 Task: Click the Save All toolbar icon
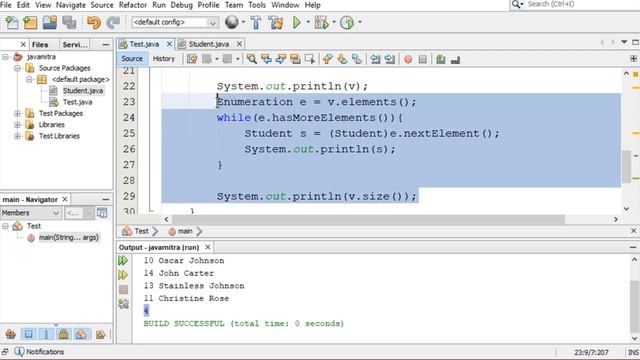coord(69,22)
